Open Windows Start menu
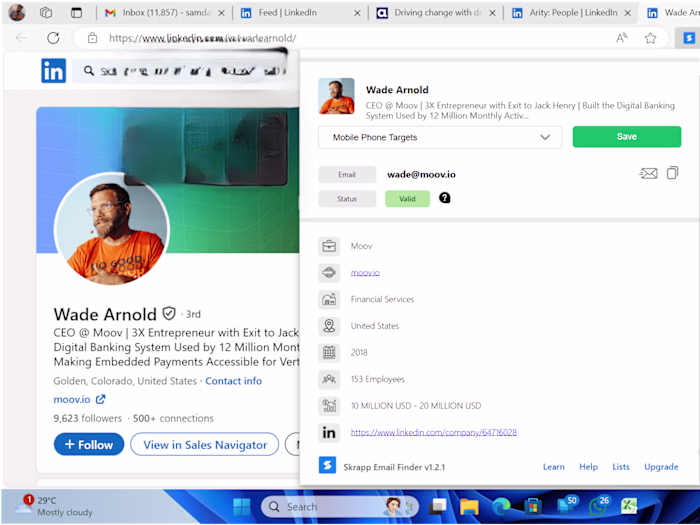The height and width of the screenshot is (525, 700). click(x=242, y=507)
